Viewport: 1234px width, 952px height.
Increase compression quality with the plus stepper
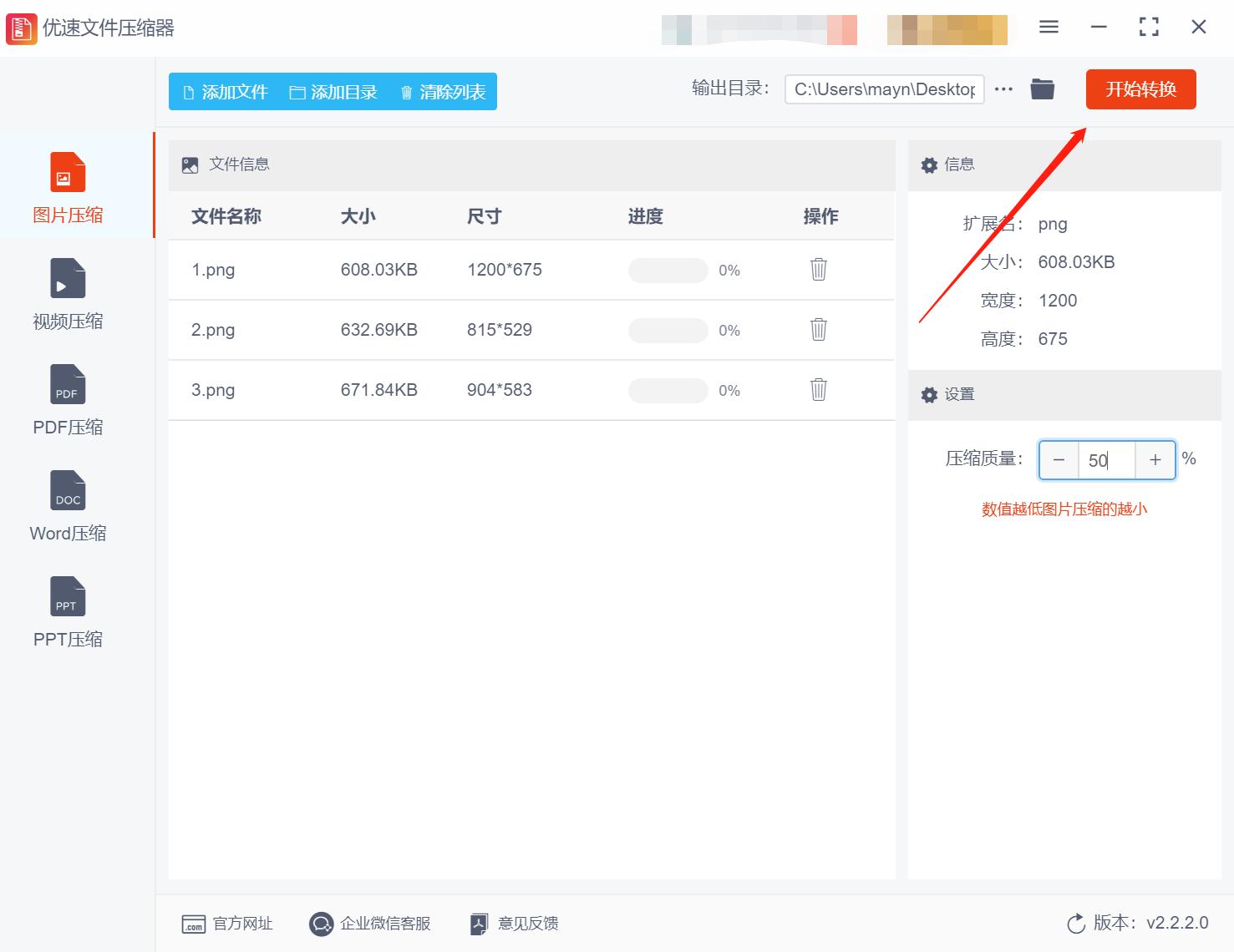pyautogui.click(x=1155, y=459)
